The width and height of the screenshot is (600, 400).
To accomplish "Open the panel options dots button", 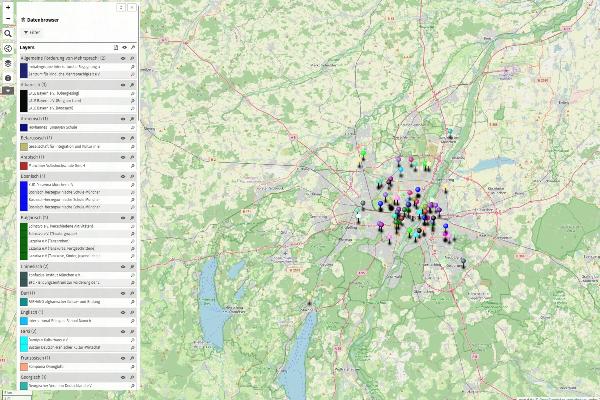I will click(x=121, y=7).
